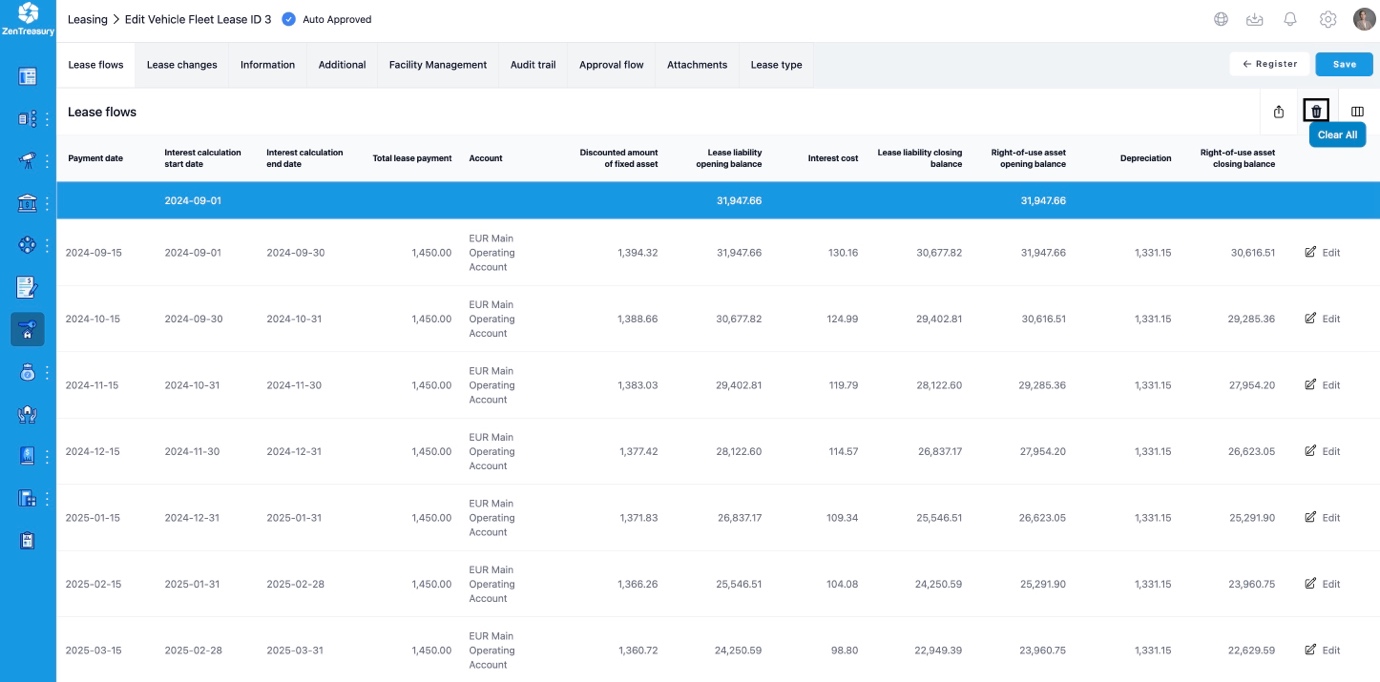Click right-of-use closing balance 26,623.05

point(1252,451)
